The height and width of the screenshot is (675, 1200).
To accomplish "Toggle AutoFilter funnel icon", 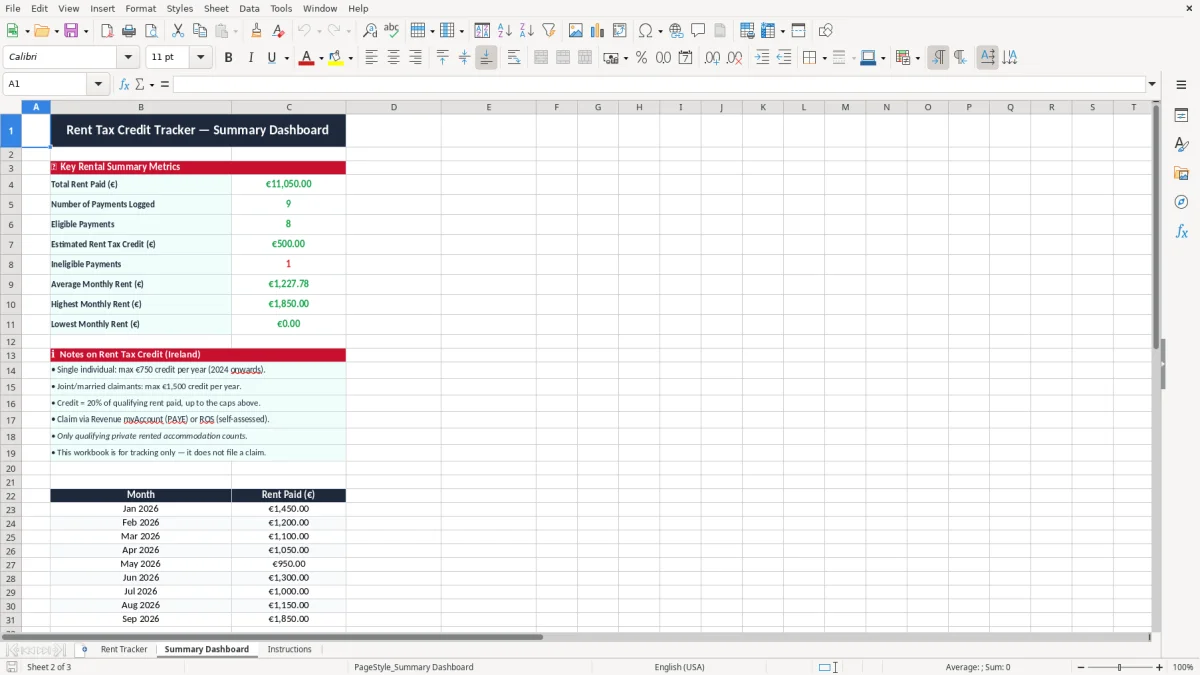I will pos(548,31).
